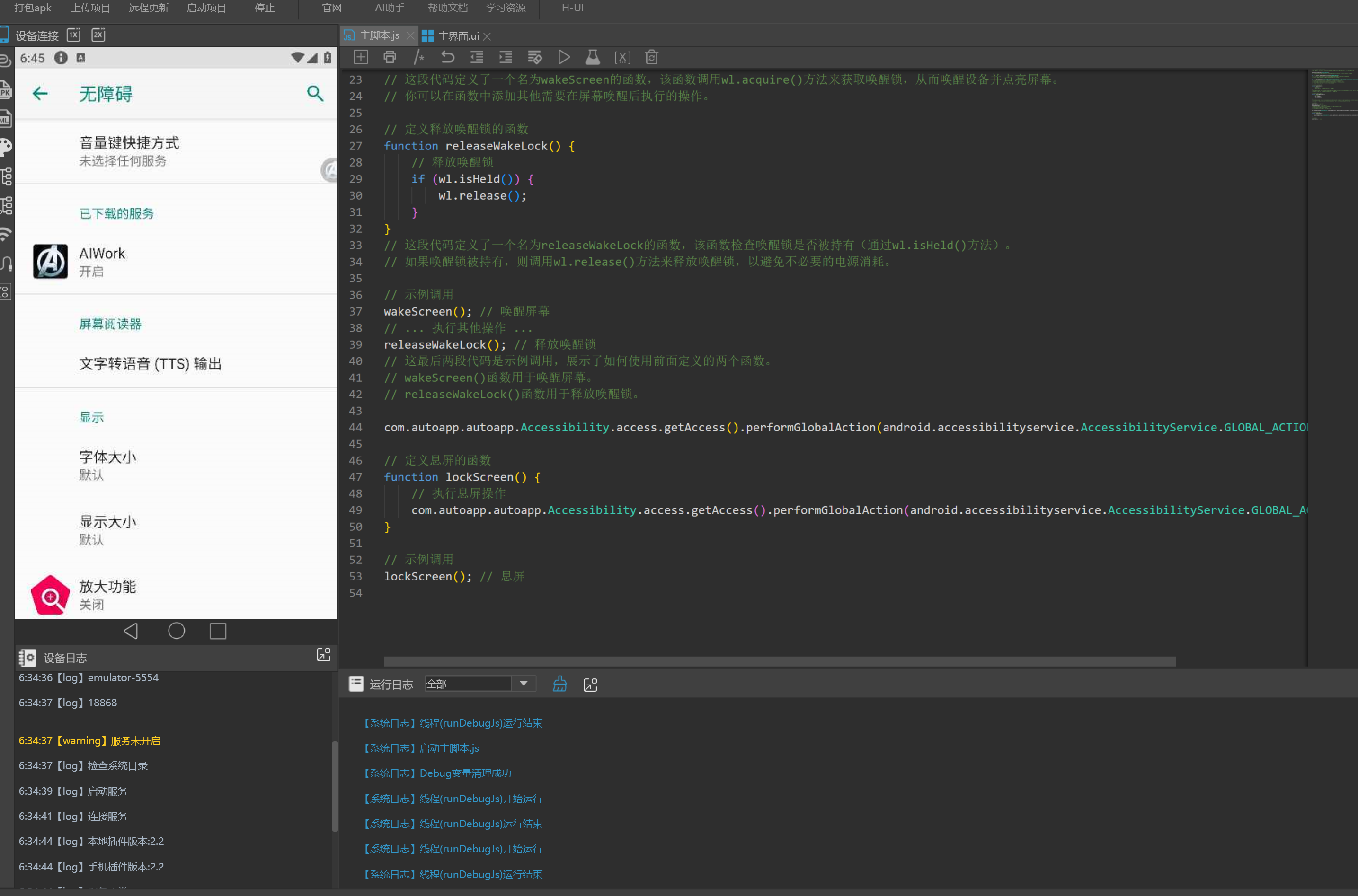
Task: Click the editor horizontal scrollbar
Action: 780,661
